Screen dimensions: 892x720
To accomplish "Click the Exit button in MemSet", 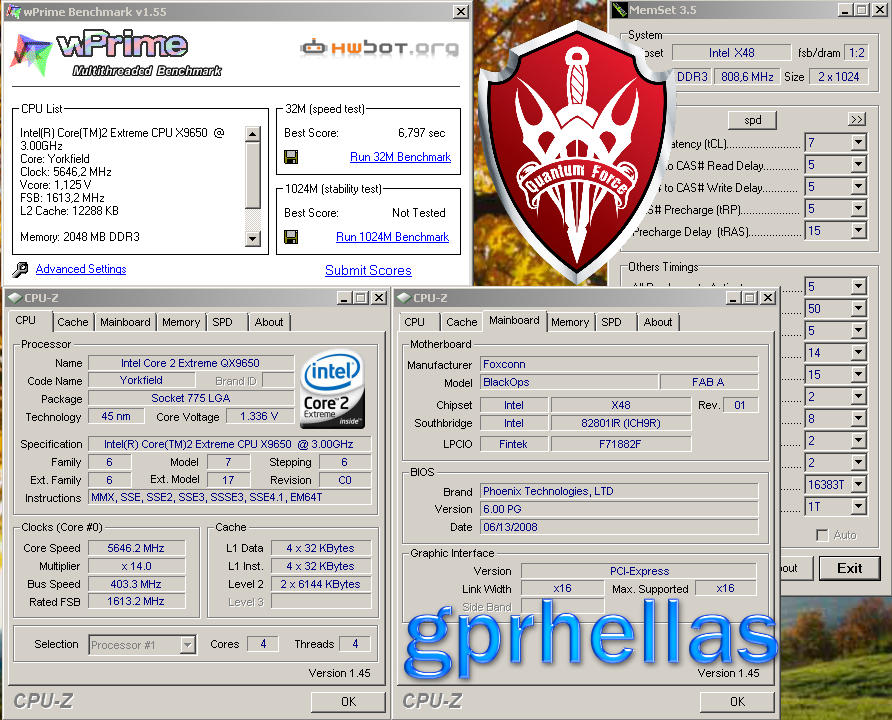I will (849, 568).
